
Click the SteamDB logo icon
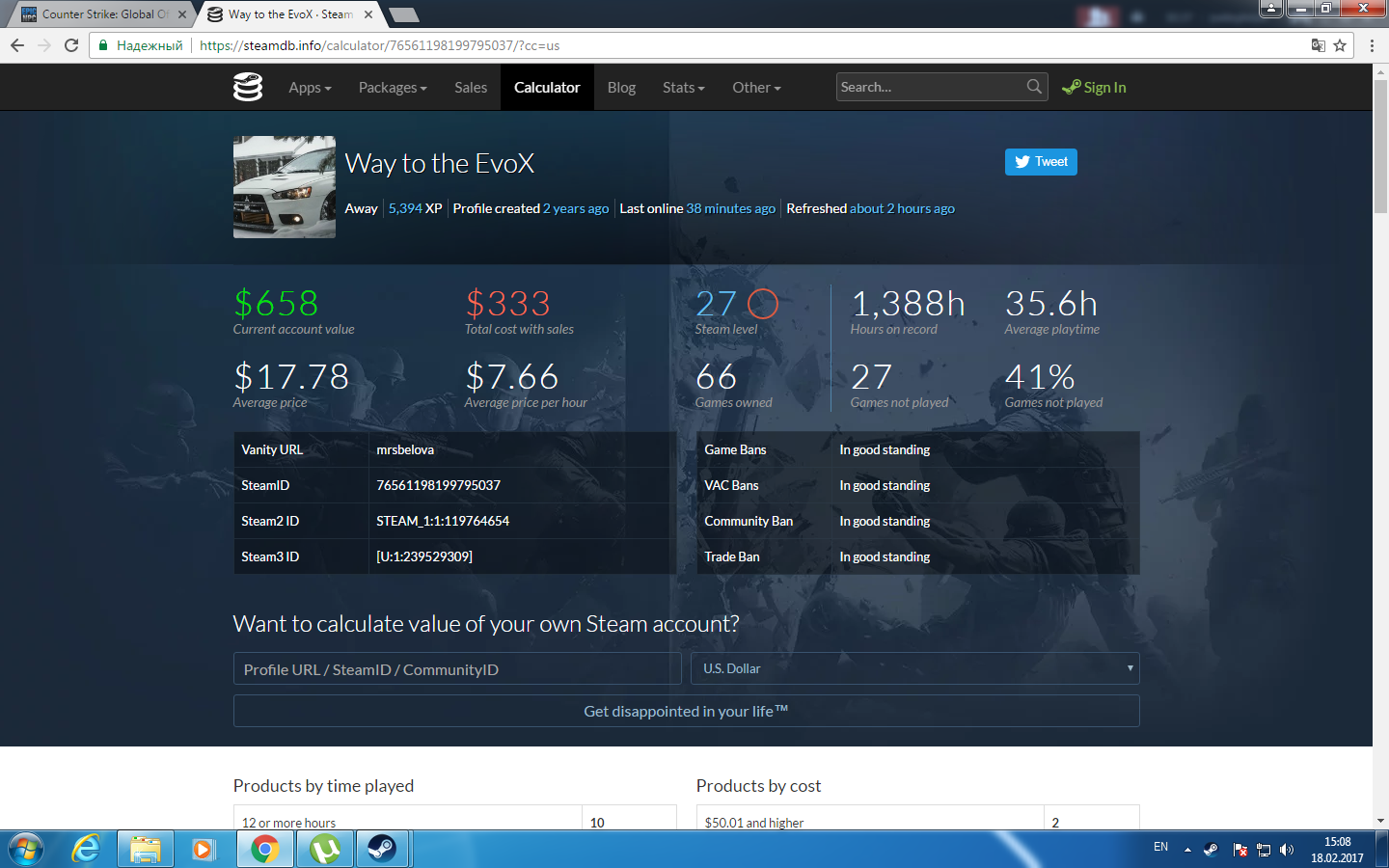248,87
